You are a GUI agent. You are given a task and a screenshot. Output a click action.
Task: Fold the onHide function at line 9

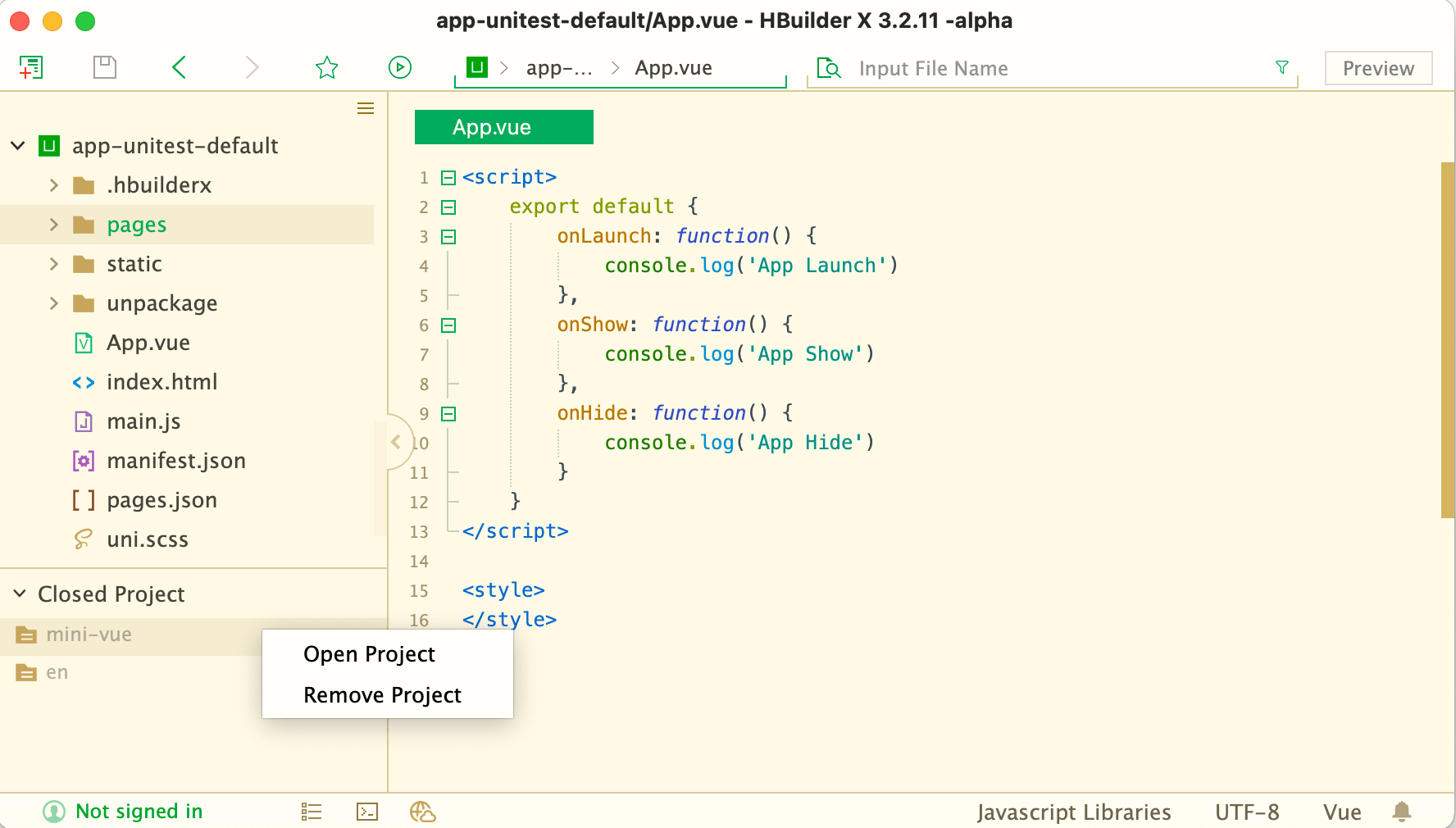click(448, 413)
